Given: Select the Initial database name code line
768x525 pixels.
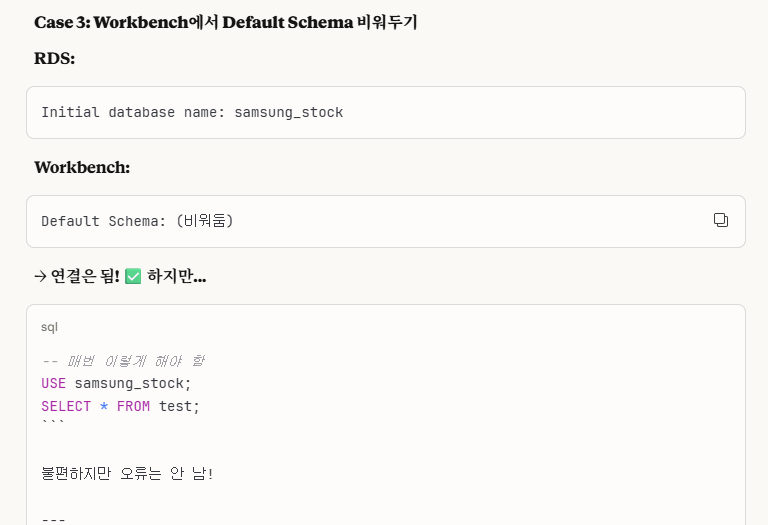Looking at the screenshot, I should click(x=192, y=113).
